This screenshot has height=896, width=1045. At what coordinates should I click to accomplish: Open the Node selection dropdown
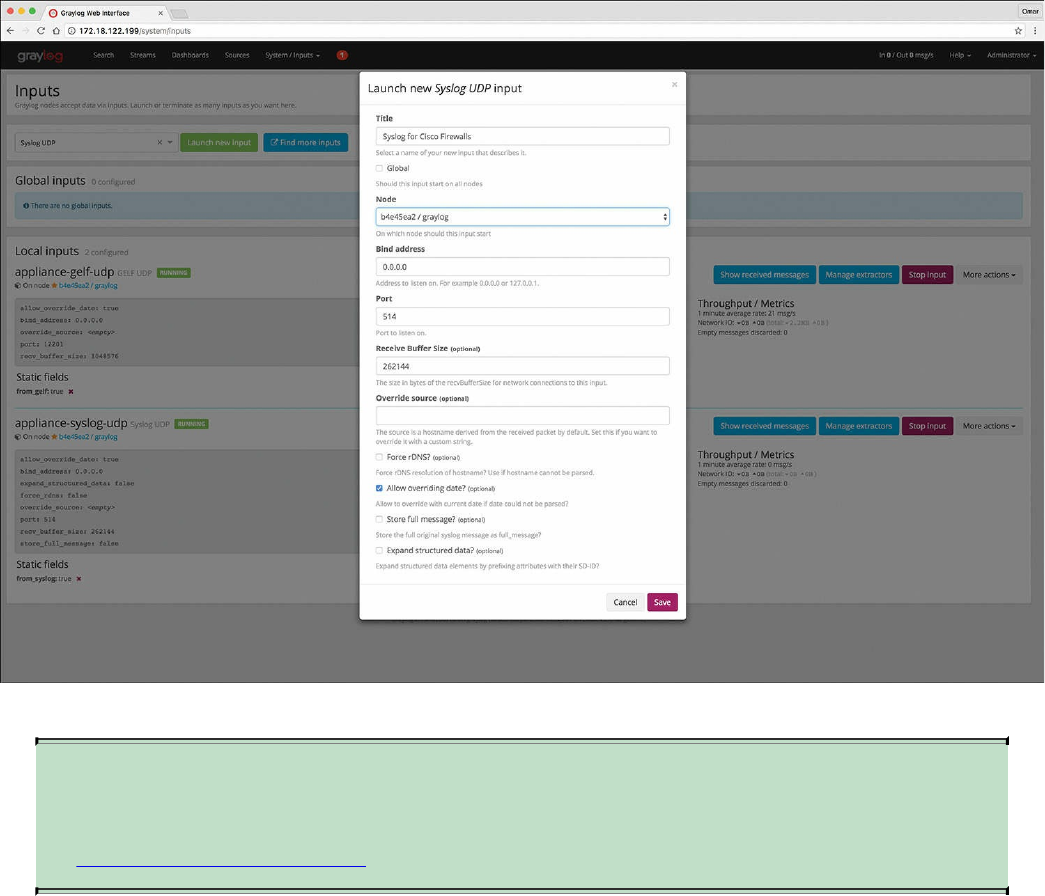522,217
